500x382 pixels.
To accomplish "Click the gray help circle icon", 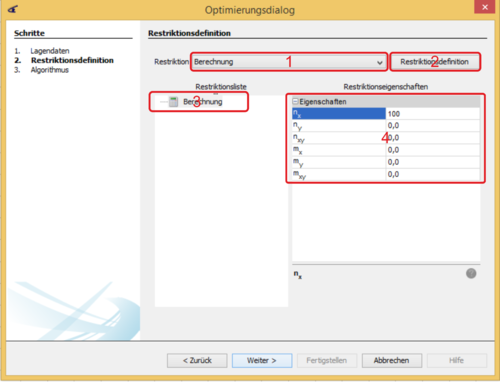I will tap(471, 273).
